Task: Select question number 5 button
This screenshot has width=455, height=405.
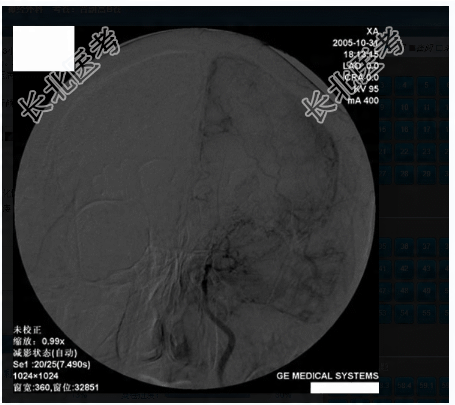Action: (426, 85)
